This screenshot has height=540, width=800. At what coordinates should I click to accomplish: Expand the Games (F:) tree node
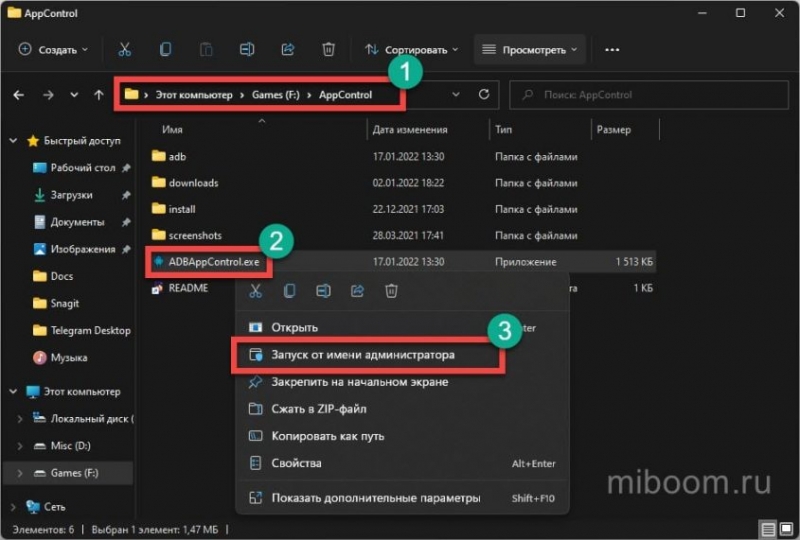[20, 473]
